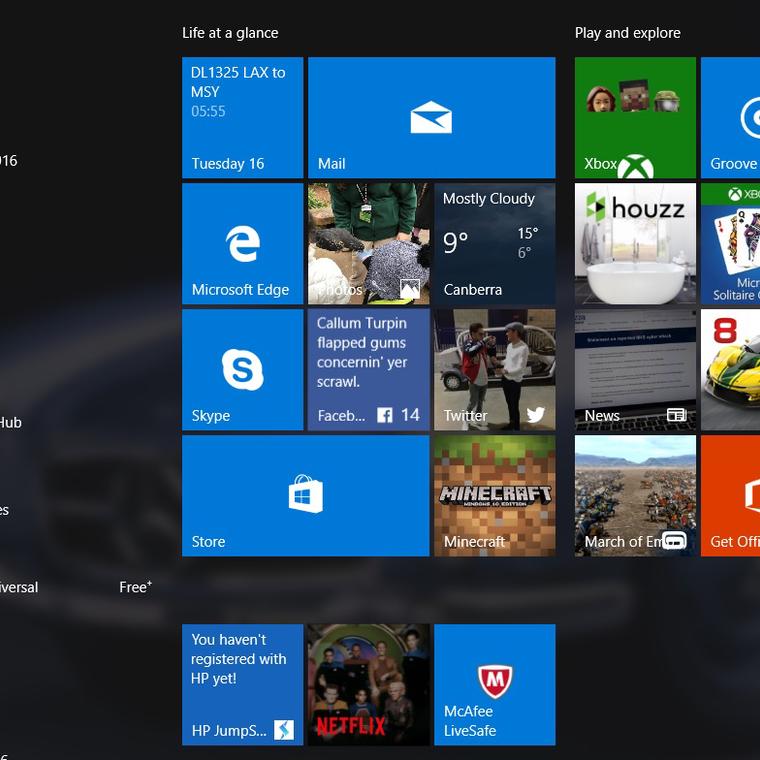This screenshot has height=760, width=760.
Task: Open the Calendar tile showing Tuesday 16
Action: (242, 118)
